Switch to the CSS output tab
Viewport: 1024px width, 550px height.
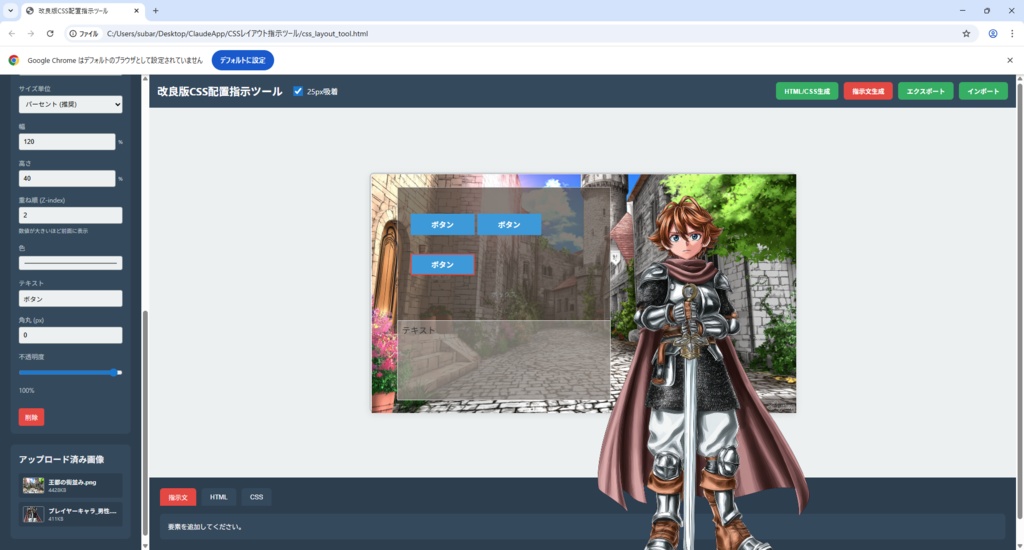256,497
